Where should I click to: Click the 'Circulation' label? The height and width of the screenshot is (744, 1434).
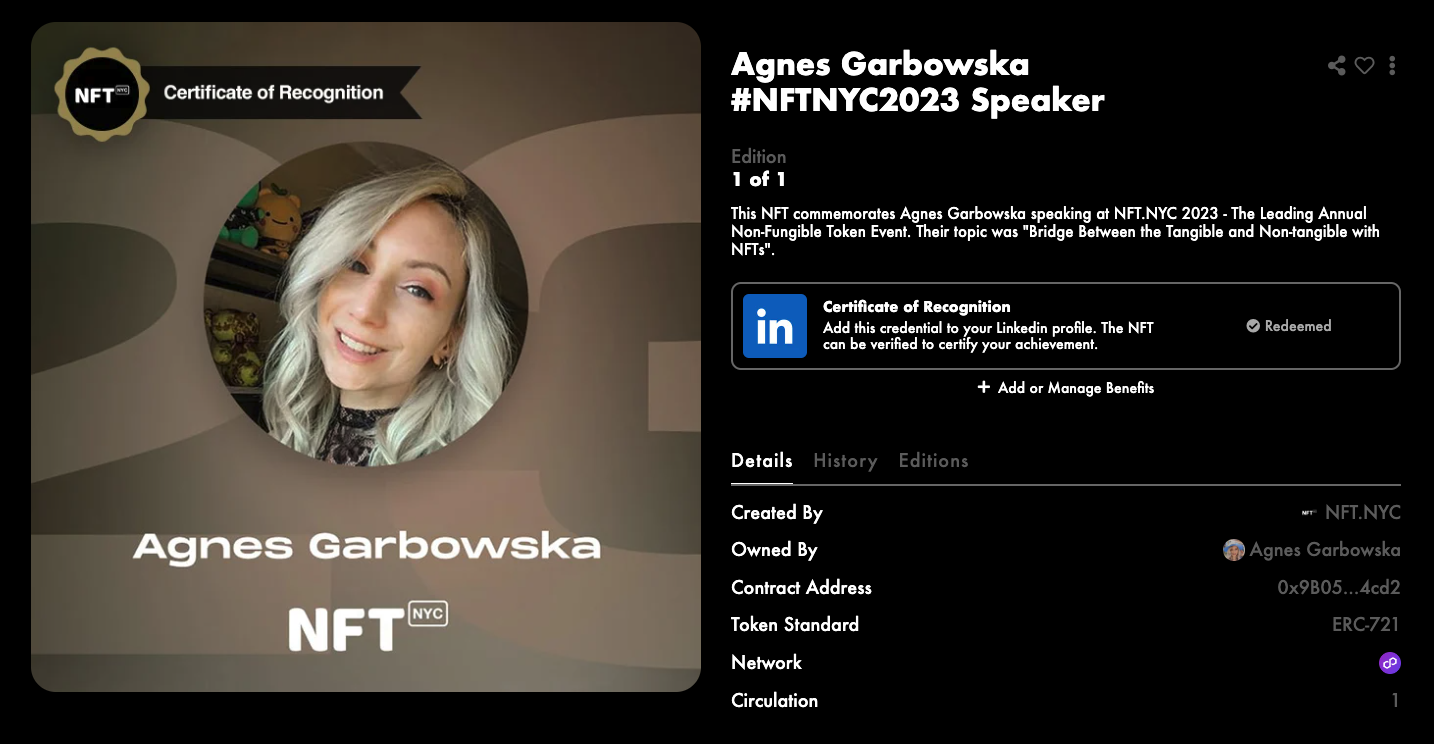pos(774,701)
